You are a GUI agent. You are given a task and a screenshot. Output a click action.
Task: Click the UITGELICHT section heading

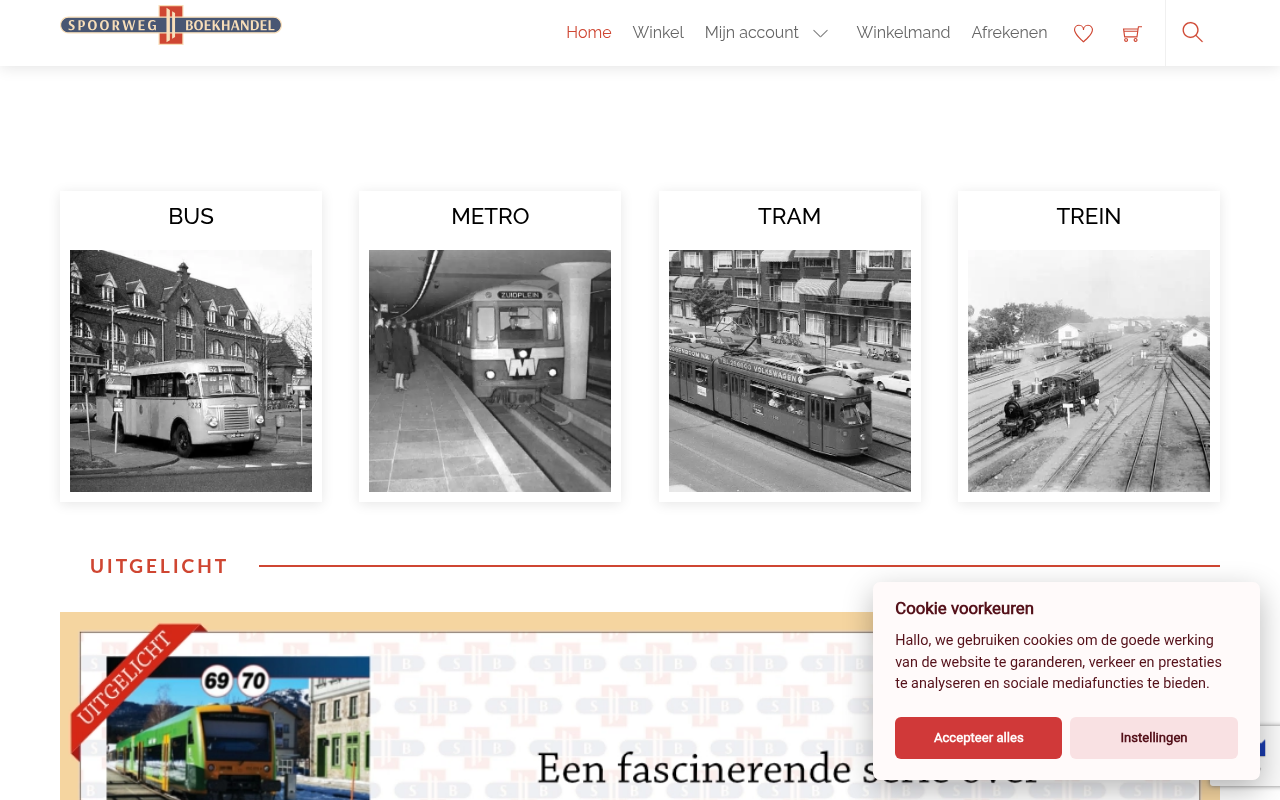click(x=159, y=566)
